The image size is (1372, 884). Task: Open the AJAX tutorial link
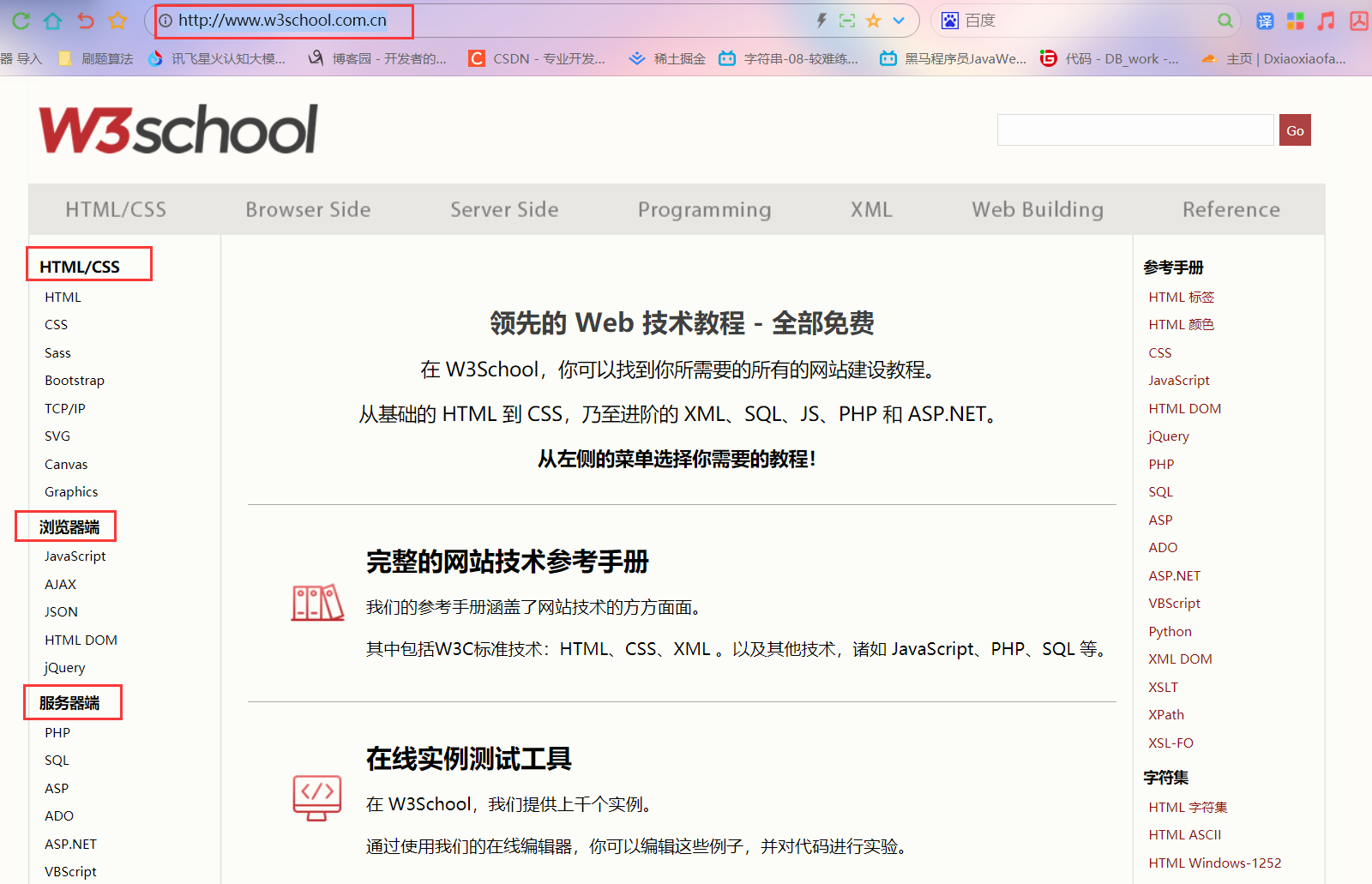(x=60, y=584)
